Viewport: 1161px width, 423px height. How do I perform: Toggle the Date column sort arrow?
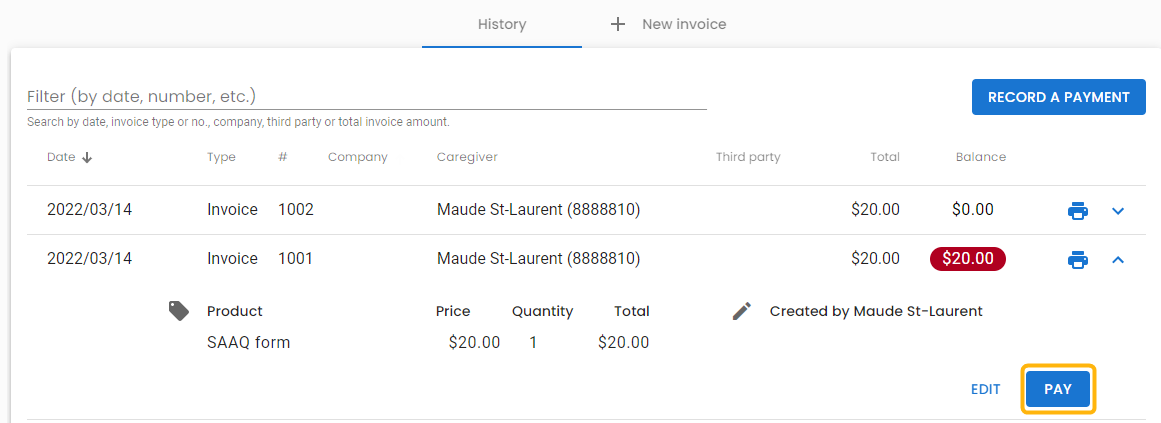87,157
